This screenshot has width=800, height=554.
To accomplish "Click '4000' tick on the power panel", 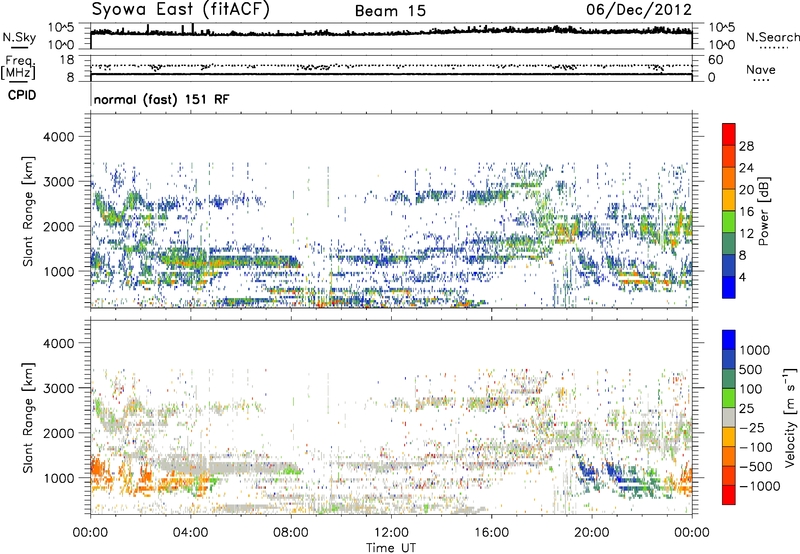I will click(59, 137).
